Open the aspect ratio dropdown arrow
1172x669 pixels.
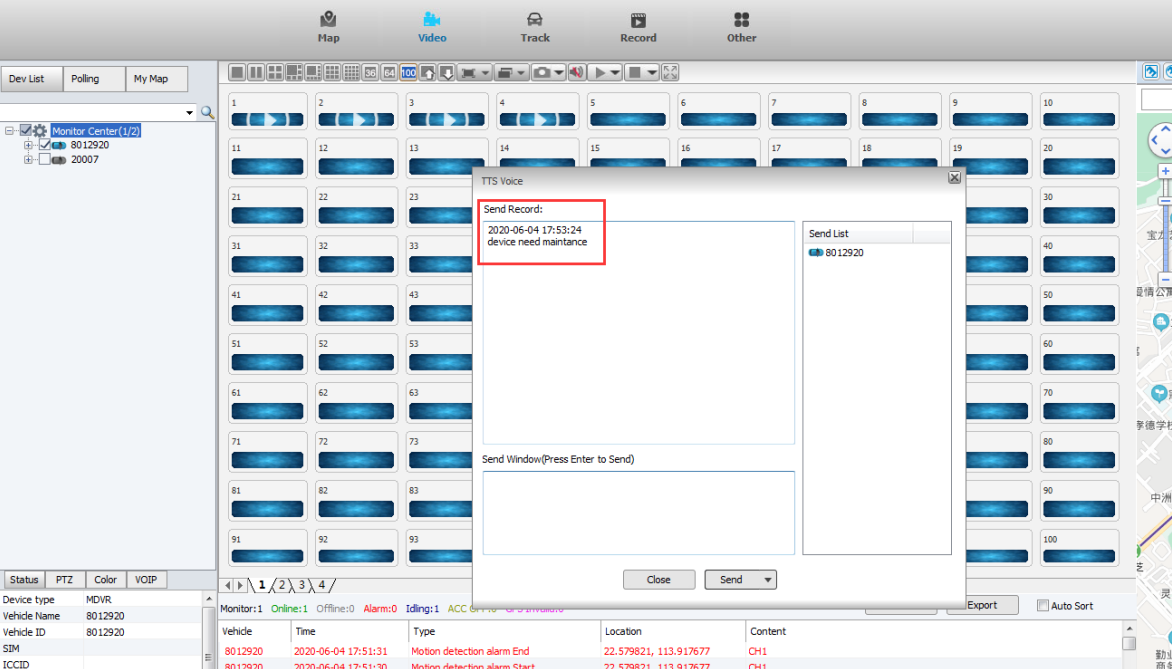pos(486,73)
